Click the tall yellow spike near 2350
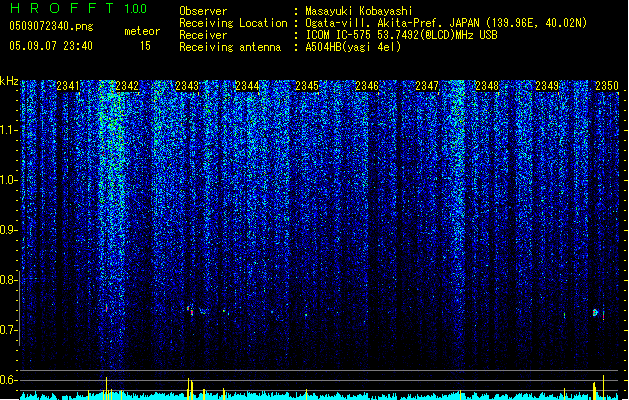 click(x=603, y=387)
